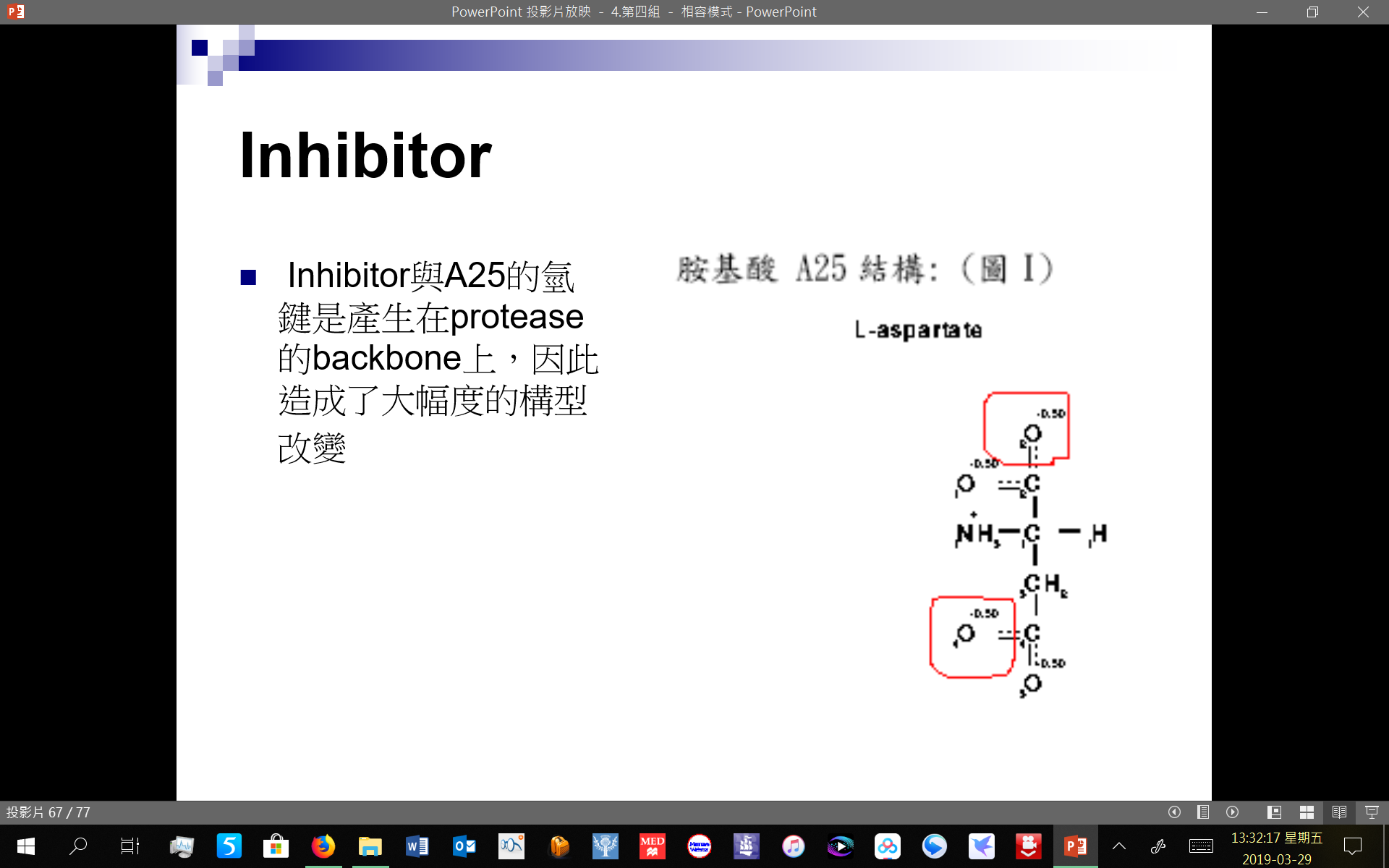Open the Action Center notifications
Viewport: 1389px width, 868px height.
click(1352, 846)
